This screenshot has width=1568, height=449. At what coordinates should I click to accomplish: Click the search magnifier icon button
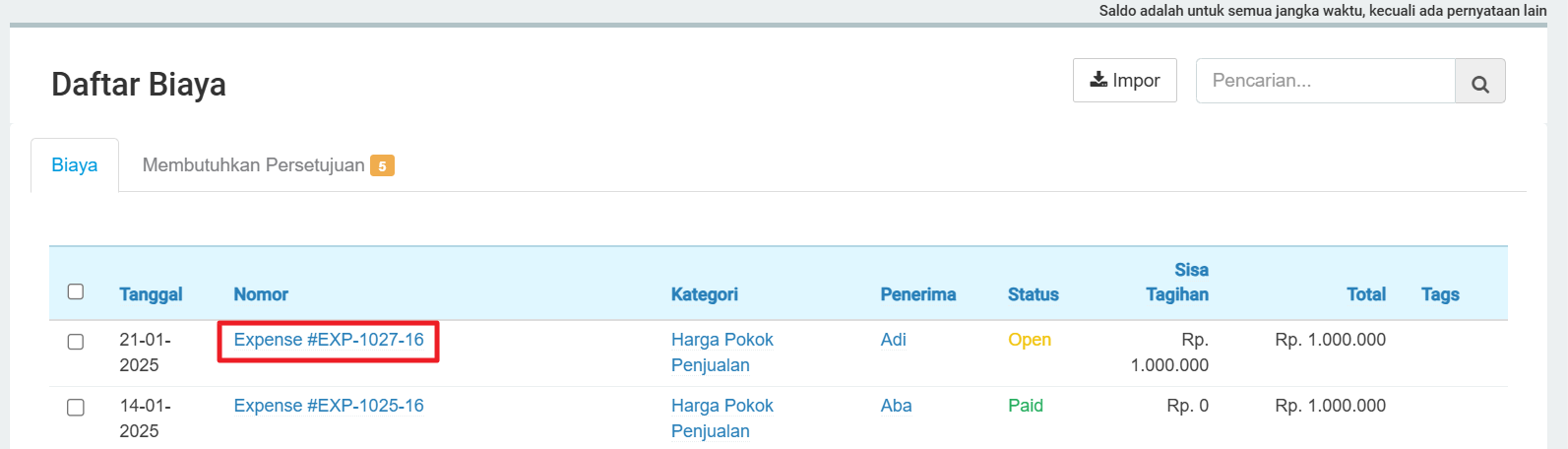pos(1479,82)
